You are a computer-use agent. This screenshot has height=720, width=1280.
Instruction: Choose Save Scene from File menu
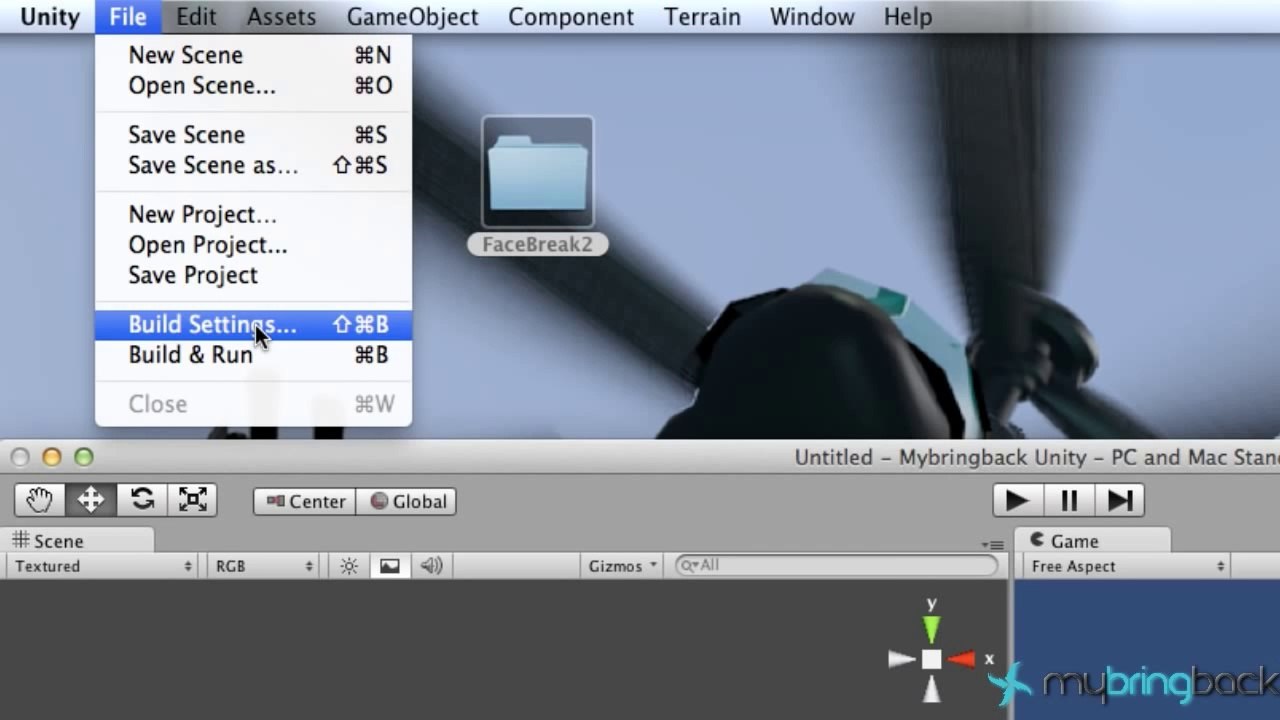[x=253, y=135]
